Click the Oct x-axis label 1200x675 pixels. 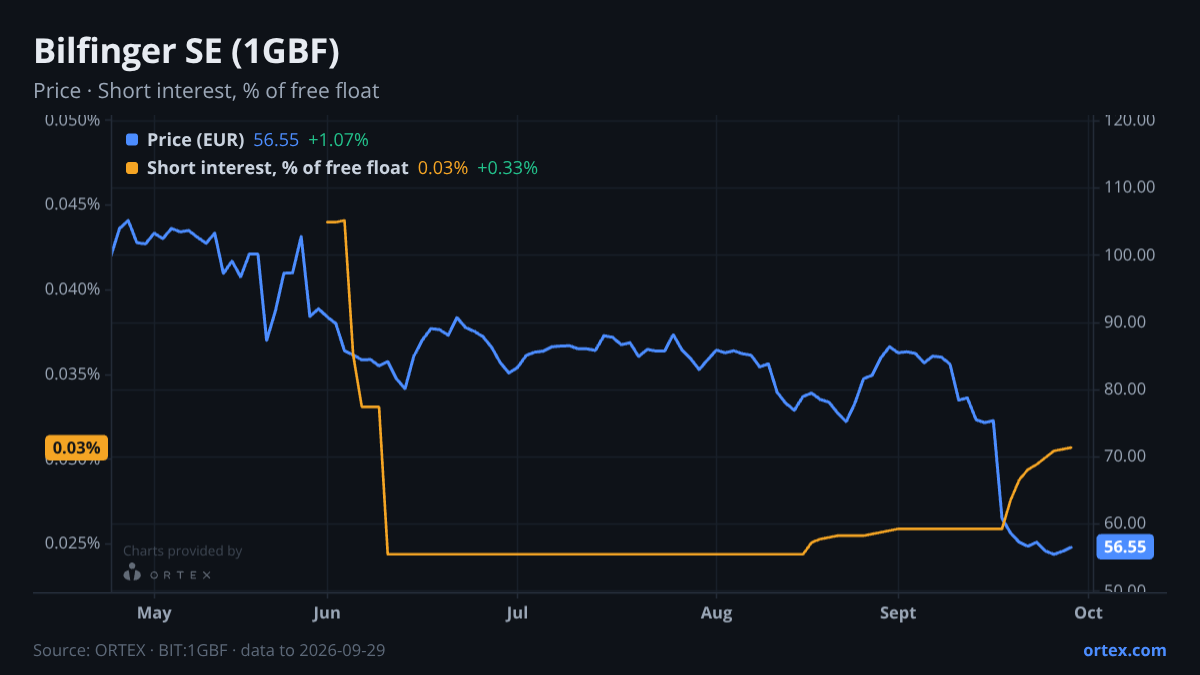tap(1087, 612)
